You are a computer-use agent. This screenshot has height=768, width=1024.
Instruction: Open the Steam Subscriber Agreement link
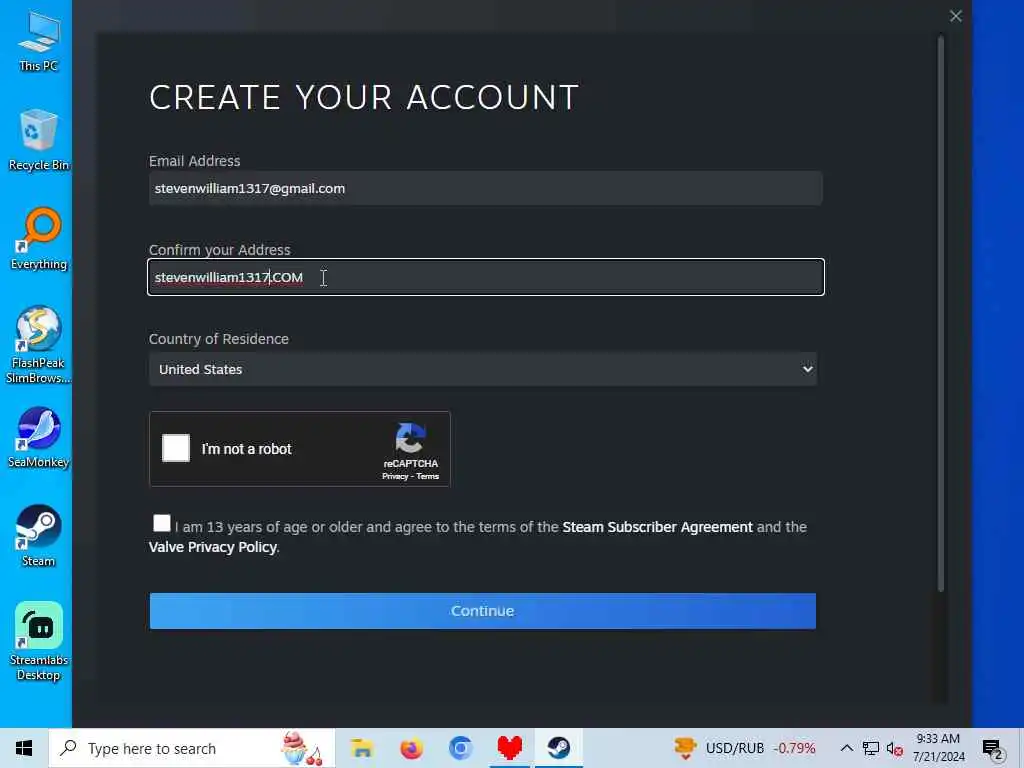[657, 527]
